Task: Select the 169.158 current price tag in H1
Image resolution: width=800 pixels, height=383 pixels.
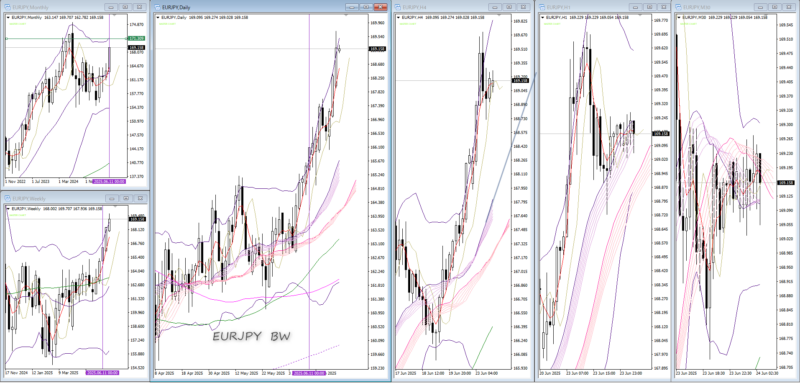Action: [x=660, y=134]
